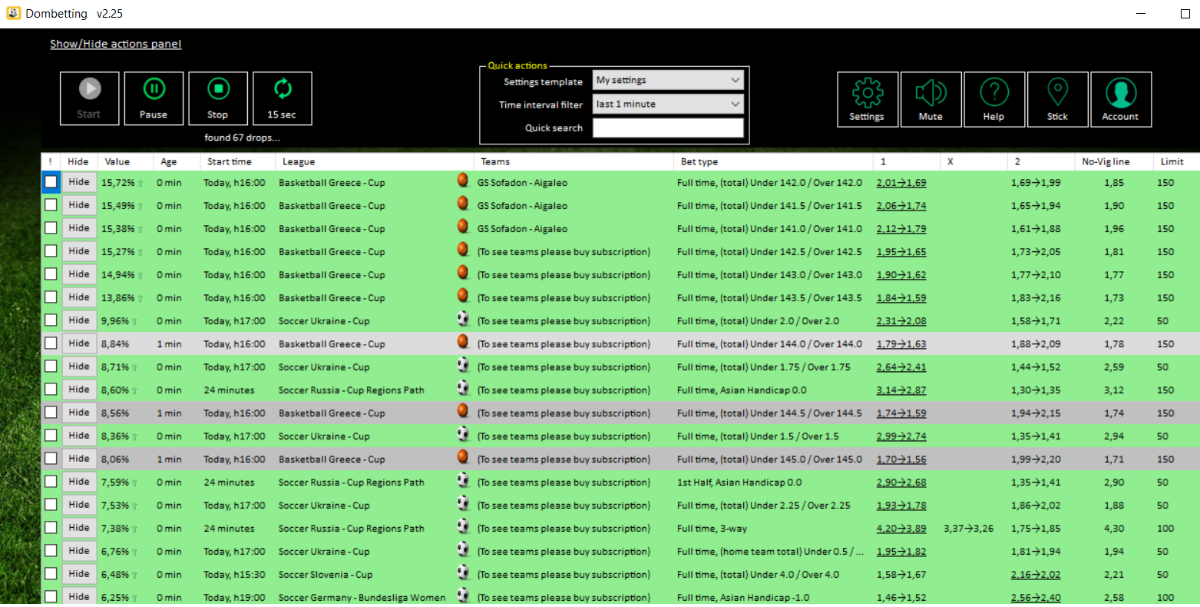This screenshot has height=607, width=1200.
Task: Select the checkbox for the 7,38% row
Action: (50, 527)
